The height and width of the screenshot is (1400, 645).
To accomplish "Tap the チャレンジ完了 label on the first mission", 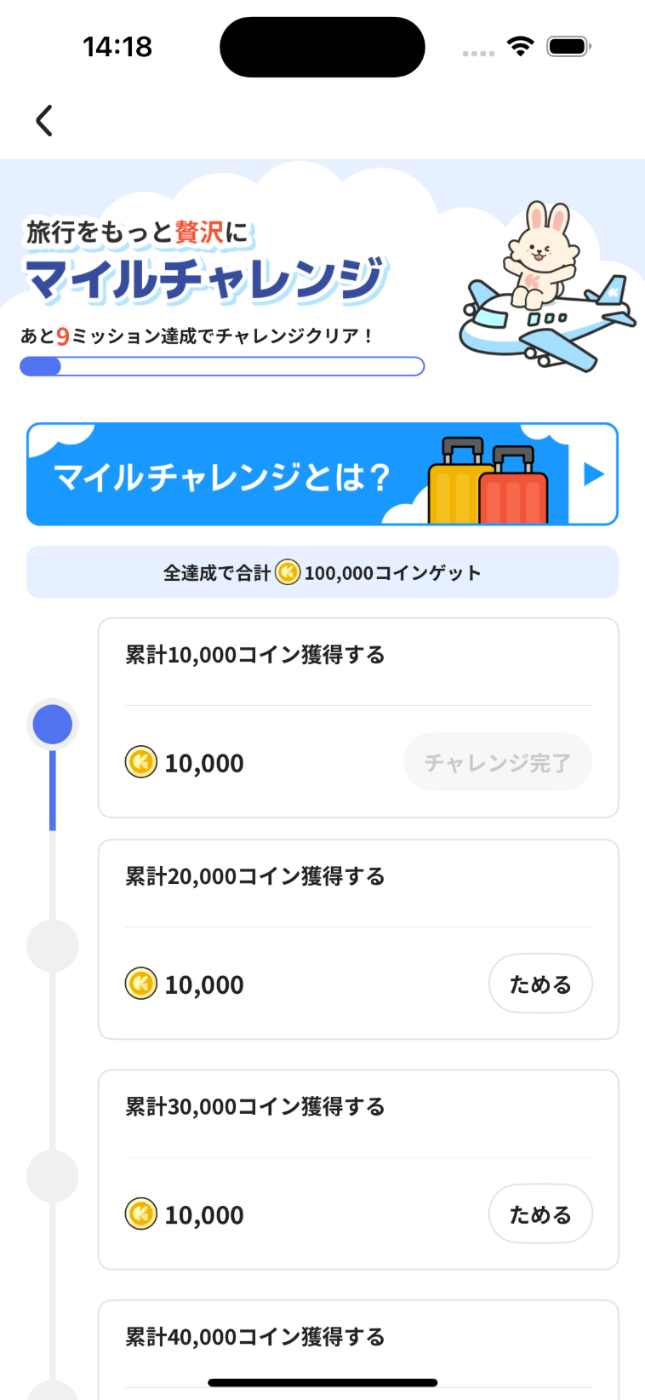I will pyautogui.click(x=497, y=762).
